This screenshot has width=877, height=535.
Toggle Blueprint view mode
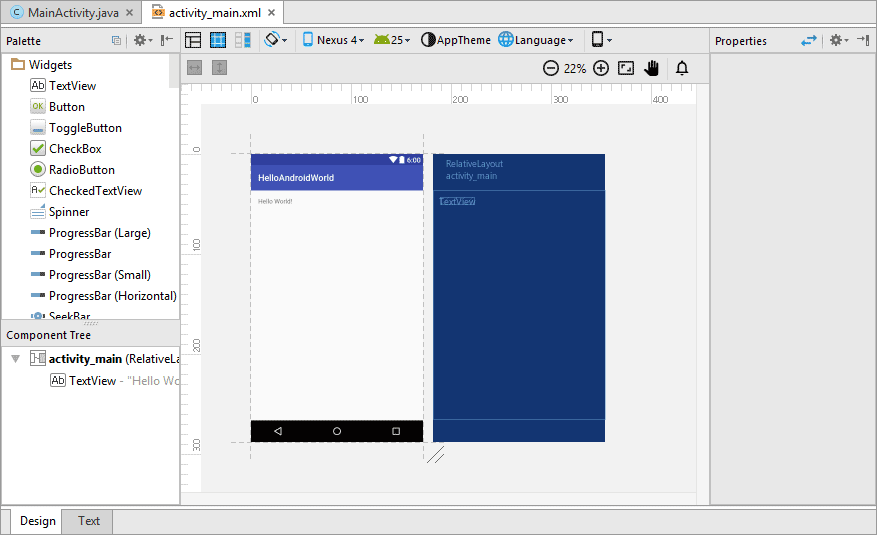218,40
